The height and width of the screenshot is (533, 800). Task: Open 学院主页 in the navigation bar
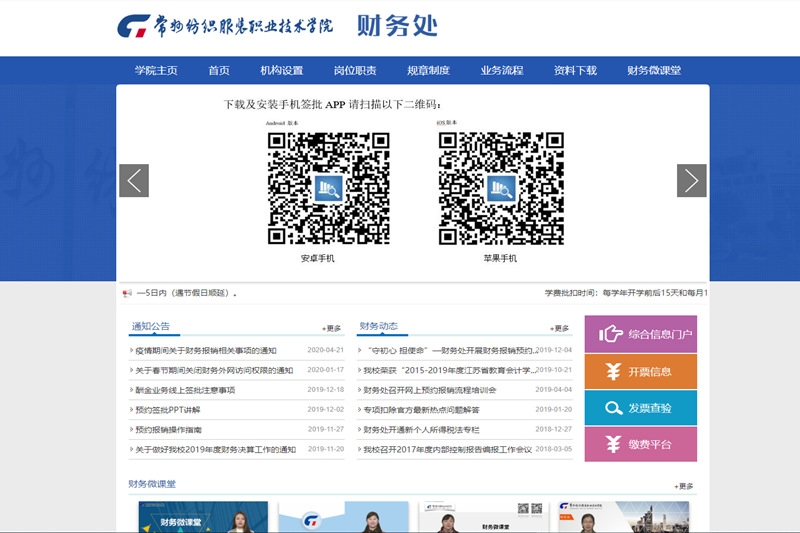pos(156,70)
